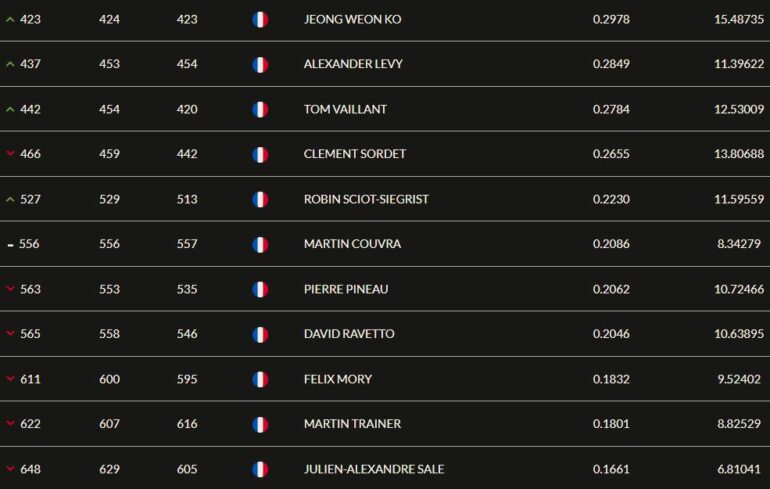The image size is (770, 489).
Task: Click Martin Trainer's average points 0.1801
Action: click(x=611, y=424)
